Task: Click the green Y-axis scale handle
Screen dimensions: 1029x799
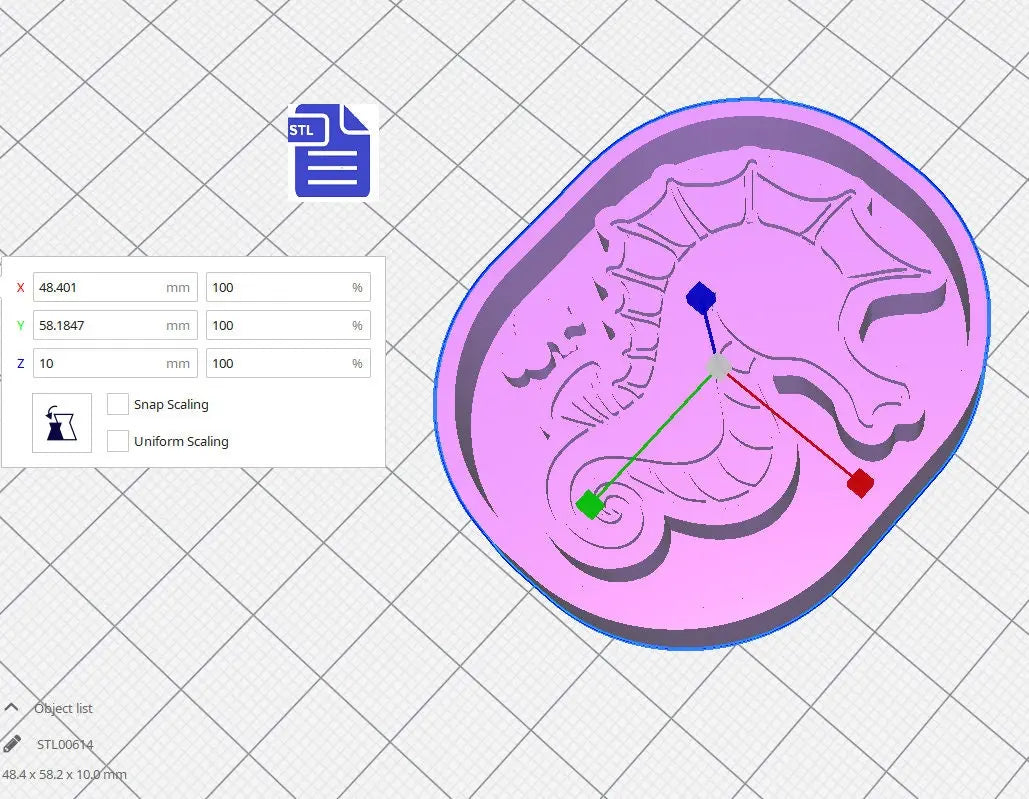Action: coord(590,504)
